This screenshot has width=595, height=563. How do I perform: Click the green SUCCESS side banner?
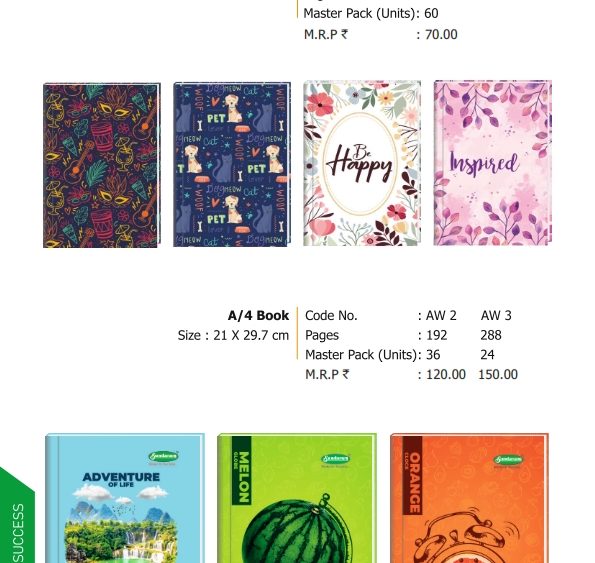[17, 516]
